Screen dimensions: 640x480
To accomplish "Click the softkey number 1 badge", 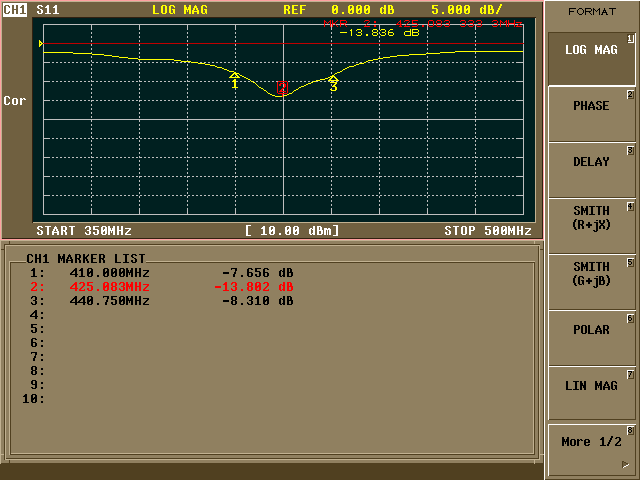I will click(631, 39).
